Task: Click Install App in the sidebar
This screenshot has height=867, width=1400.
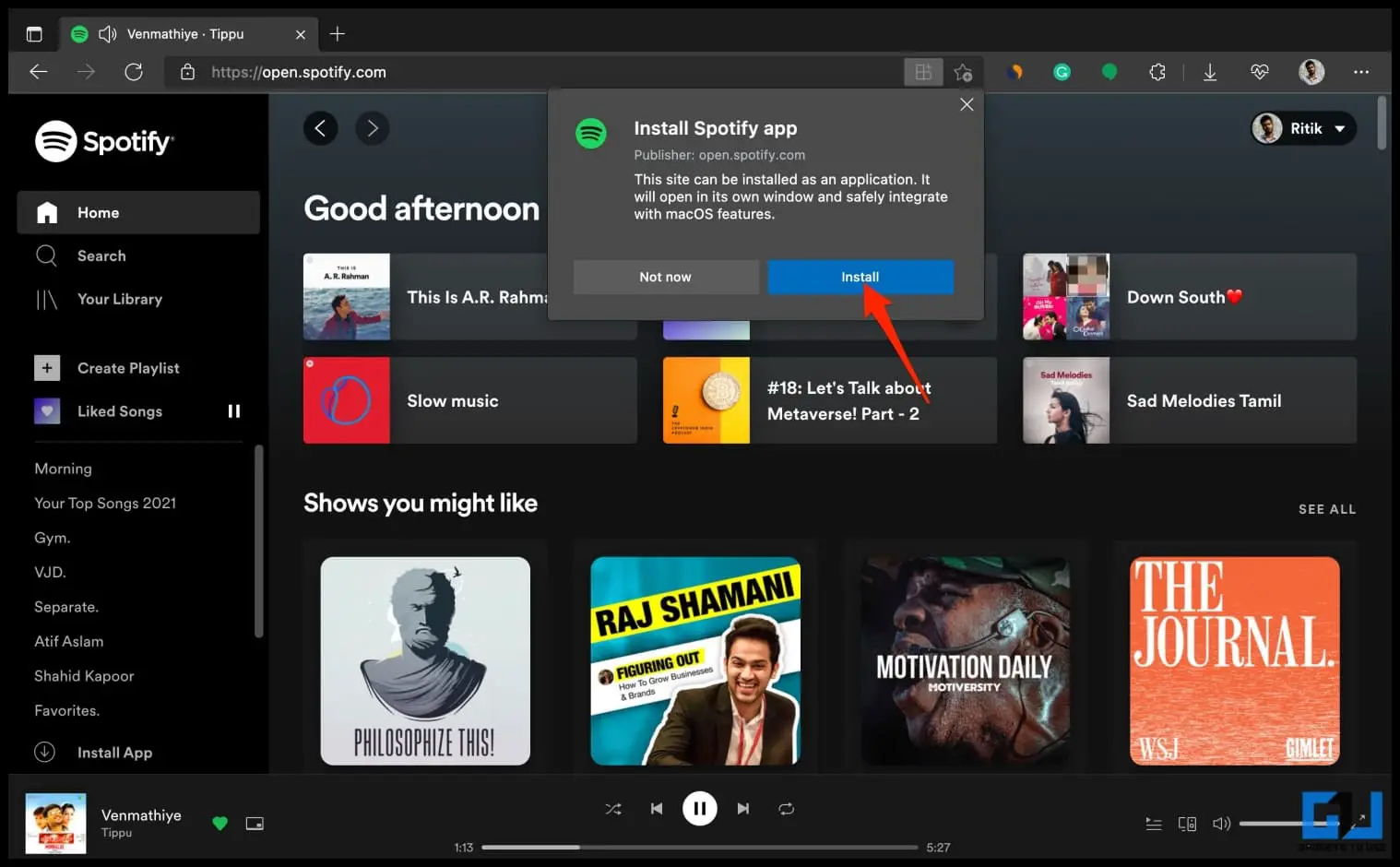Action: click(93, 753)
